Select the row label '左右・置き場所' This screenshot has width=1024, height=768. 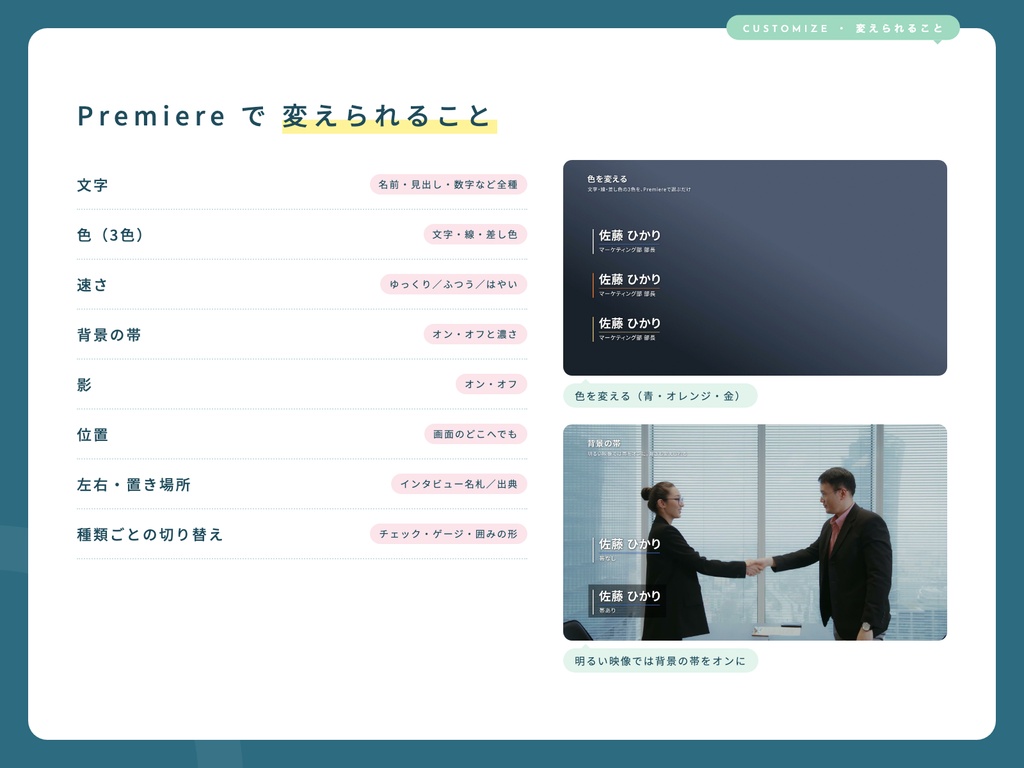click(134, 485)
